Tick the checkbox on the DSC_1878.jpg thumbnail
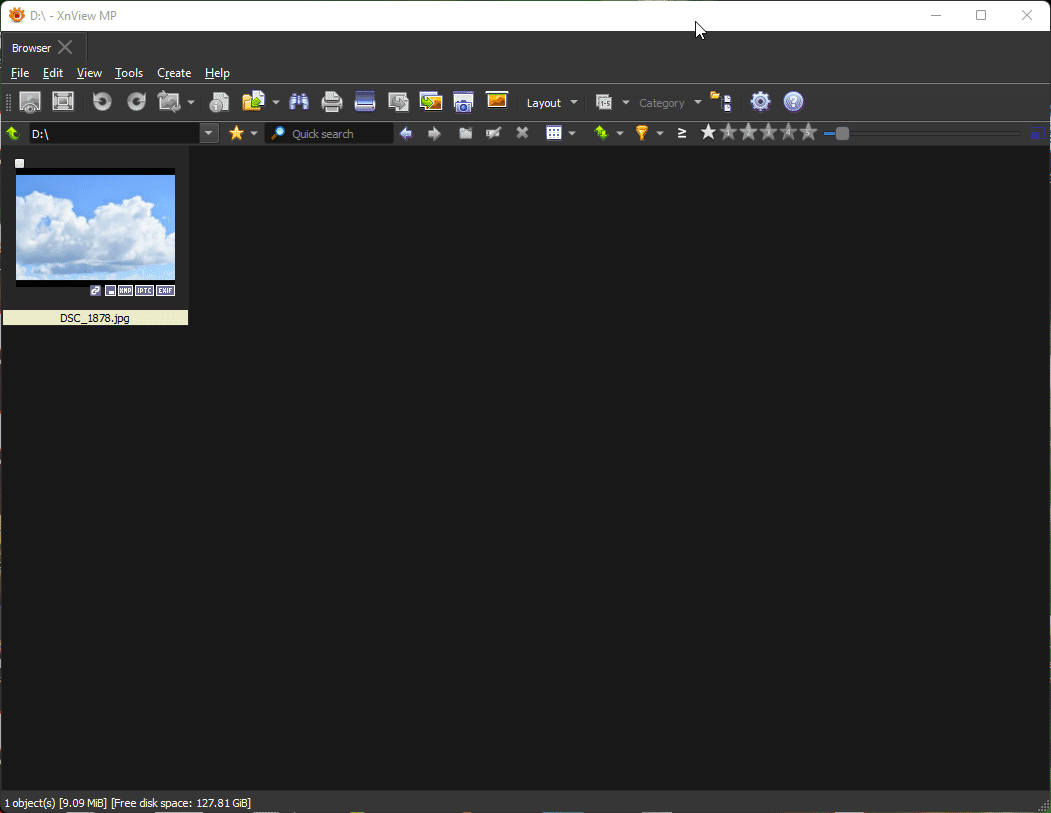This screenshot has width=1051, height=813. (19, 163)
